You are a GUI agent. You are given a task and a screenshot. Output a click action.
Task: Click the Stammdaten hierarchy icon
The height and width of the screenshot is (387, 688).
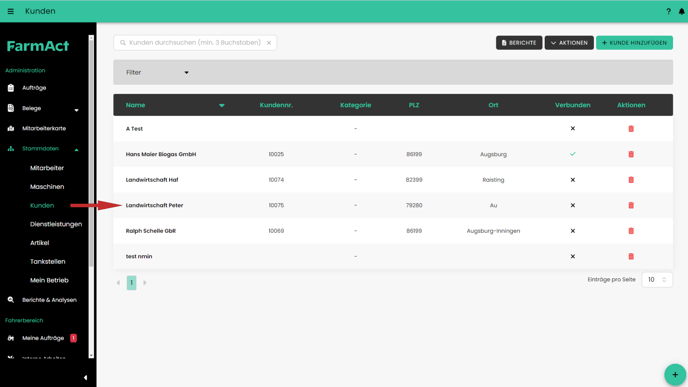pos(11,149)
